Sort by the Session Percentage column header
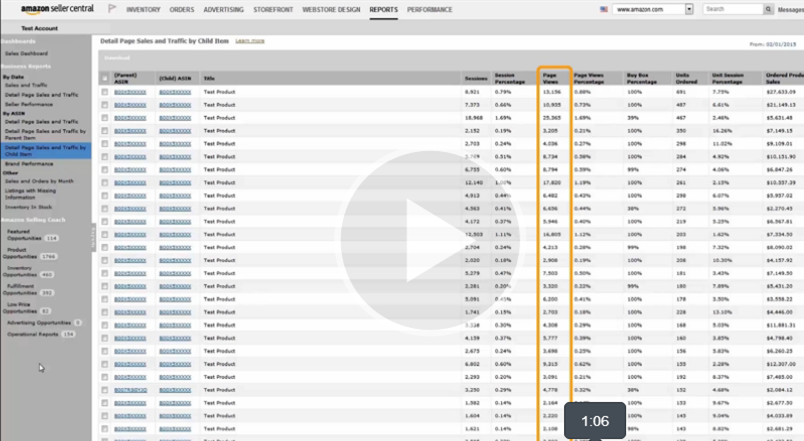Image resolution: width=804 pixels, height=441 pixels. pyautogui.click(x=509, y=78)
